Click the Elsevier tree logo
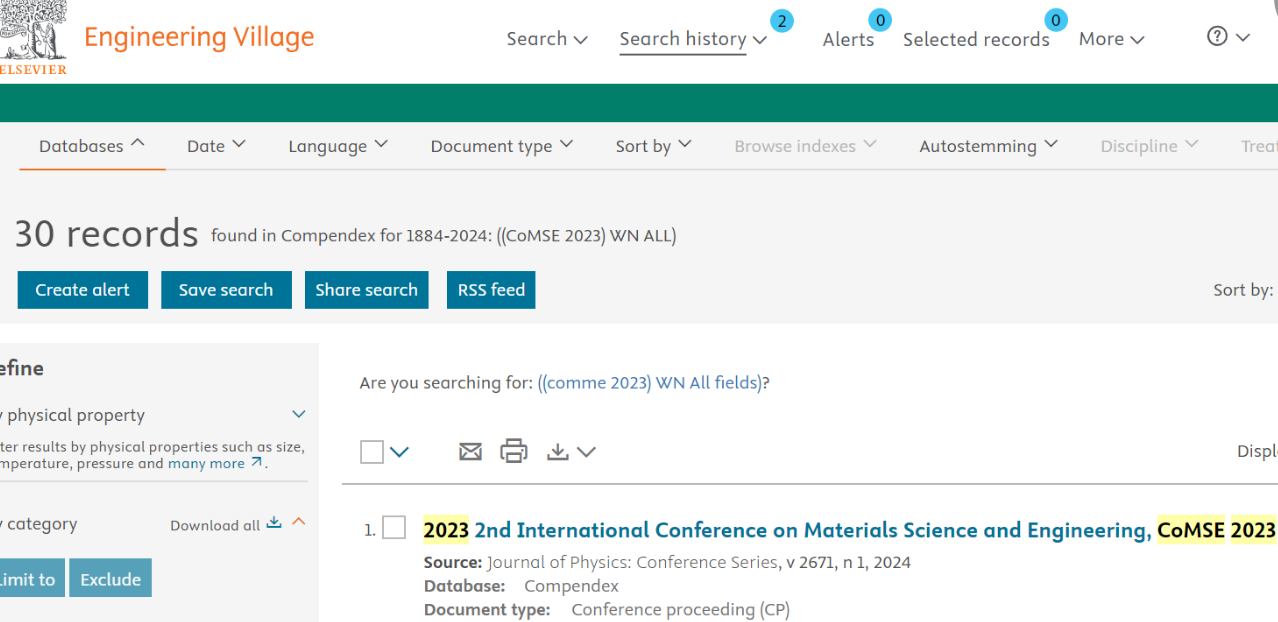 pyautogui.click(x=33, y=37)
